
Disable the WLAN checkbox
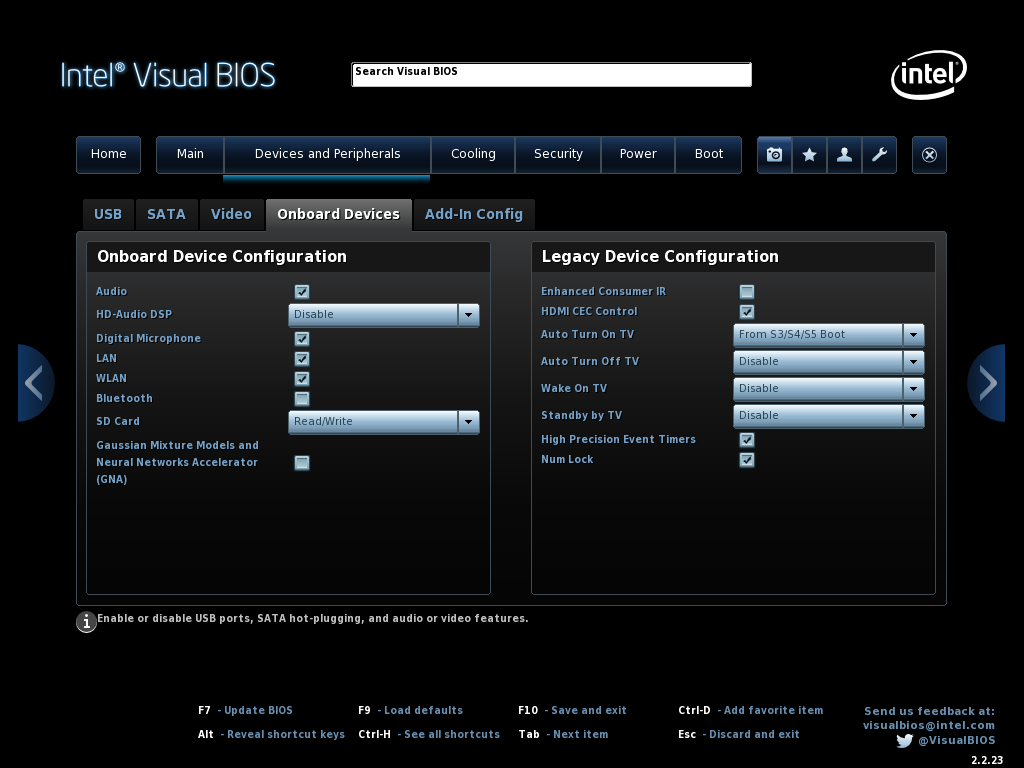click(302, 379)
